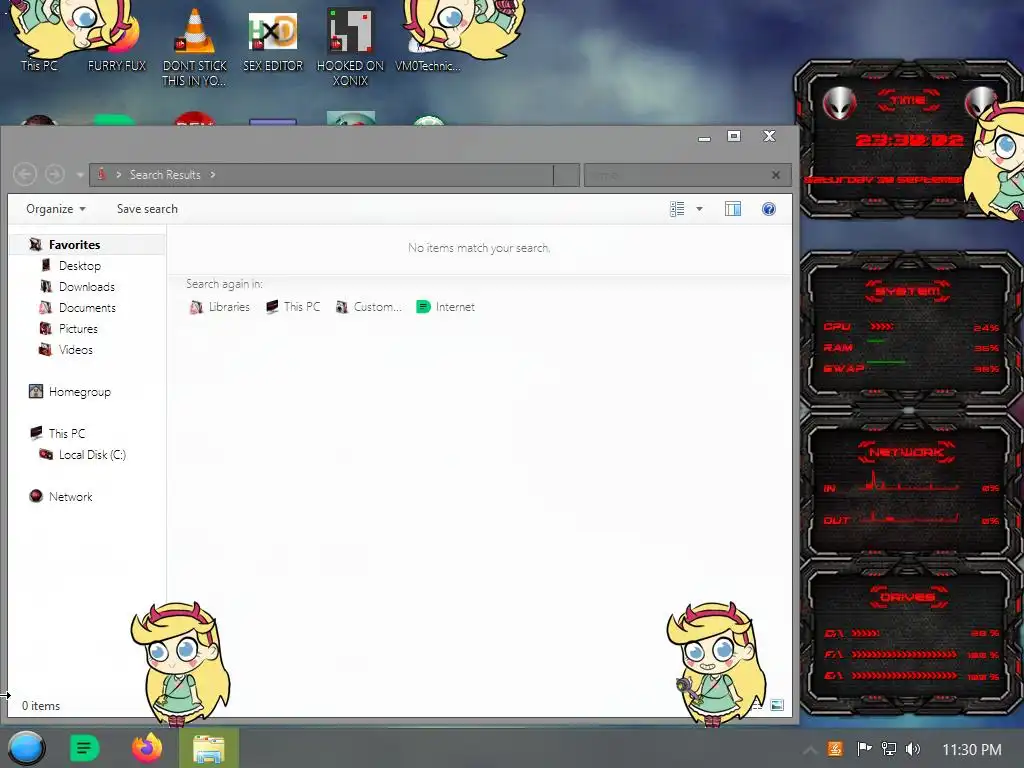The width and height of the screenshot is (1024, 768).
Task: Select Homegroup in navigation pane
Action: point(79,392)
